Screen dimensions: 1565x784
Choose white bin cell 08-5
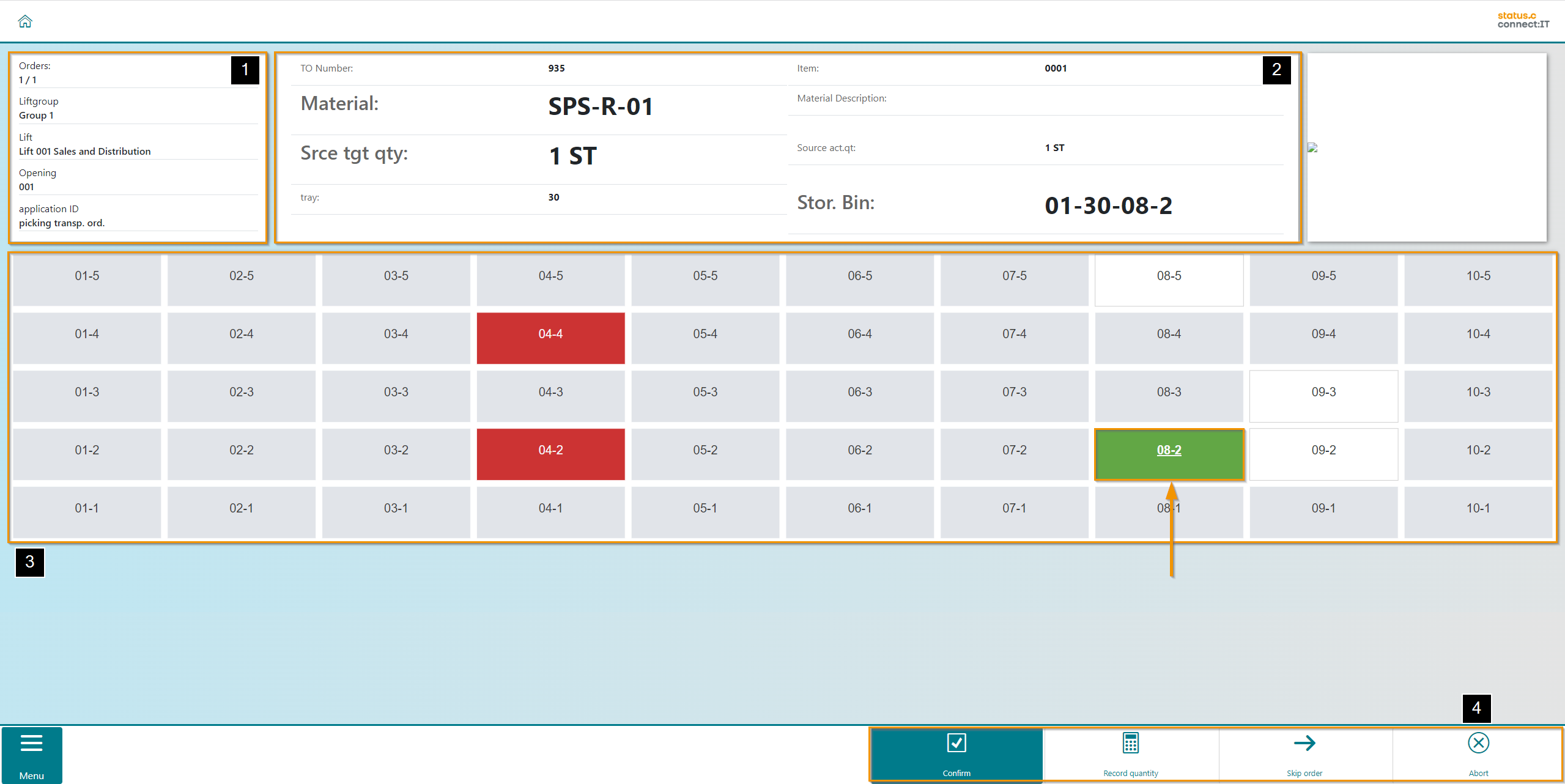pos(1169,279)
